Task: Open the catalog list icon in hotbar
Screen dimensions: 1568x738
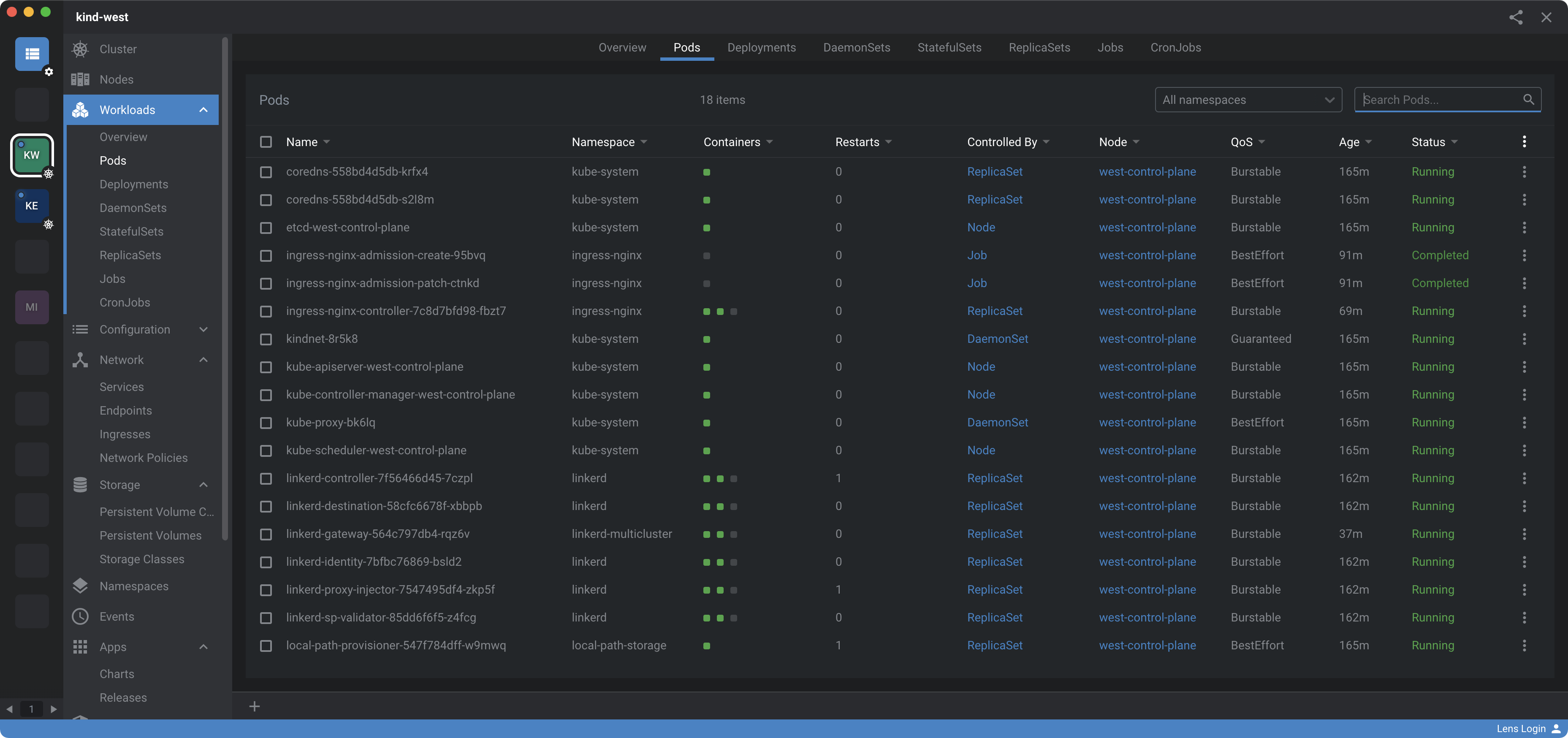Action: coord(32,54)
